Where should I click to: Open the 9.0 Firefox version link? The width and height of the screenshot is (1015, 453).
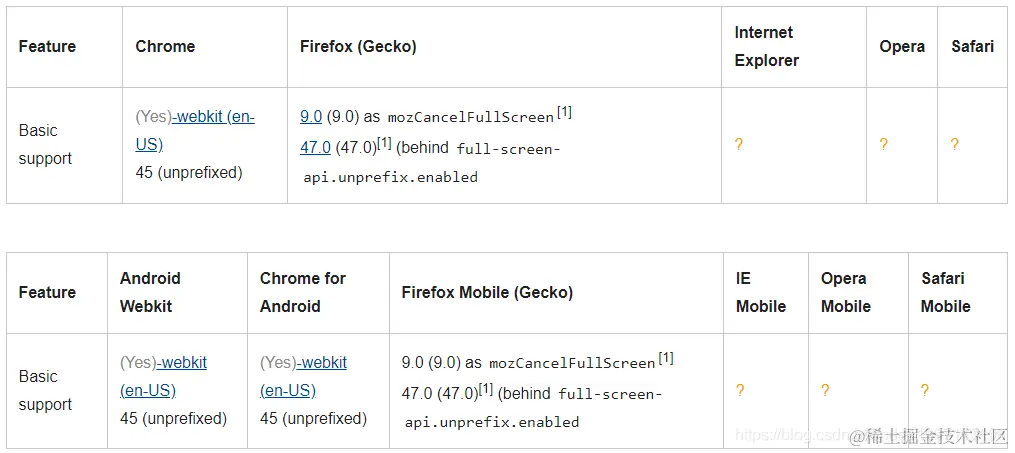pos(311,117)
